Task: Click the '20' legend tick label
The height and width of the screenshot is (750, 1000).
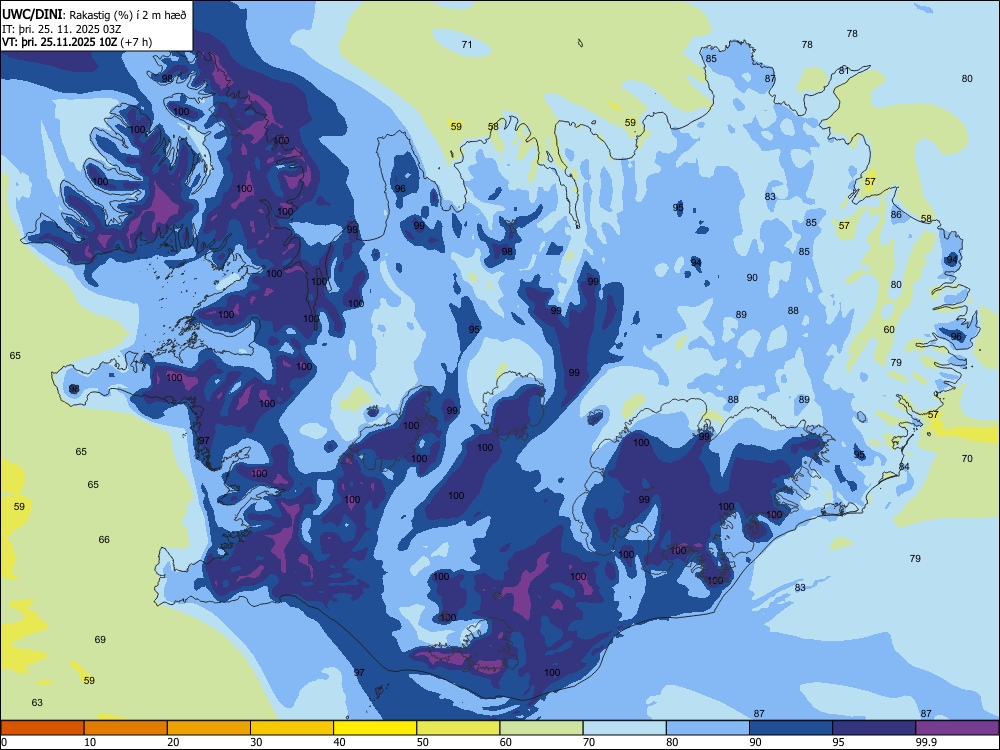Action: point(173,742)
